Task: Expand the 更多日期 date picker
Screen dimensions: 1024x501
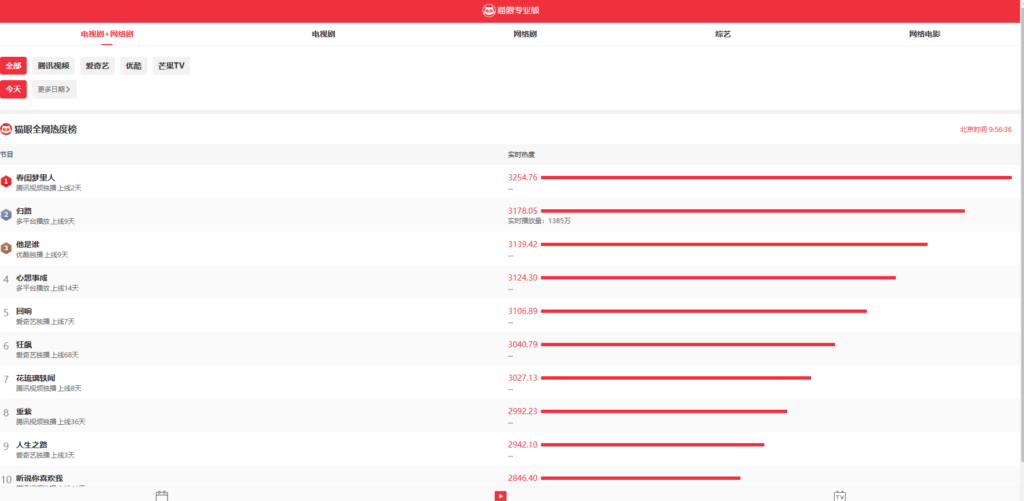Action: click(54, 89)
